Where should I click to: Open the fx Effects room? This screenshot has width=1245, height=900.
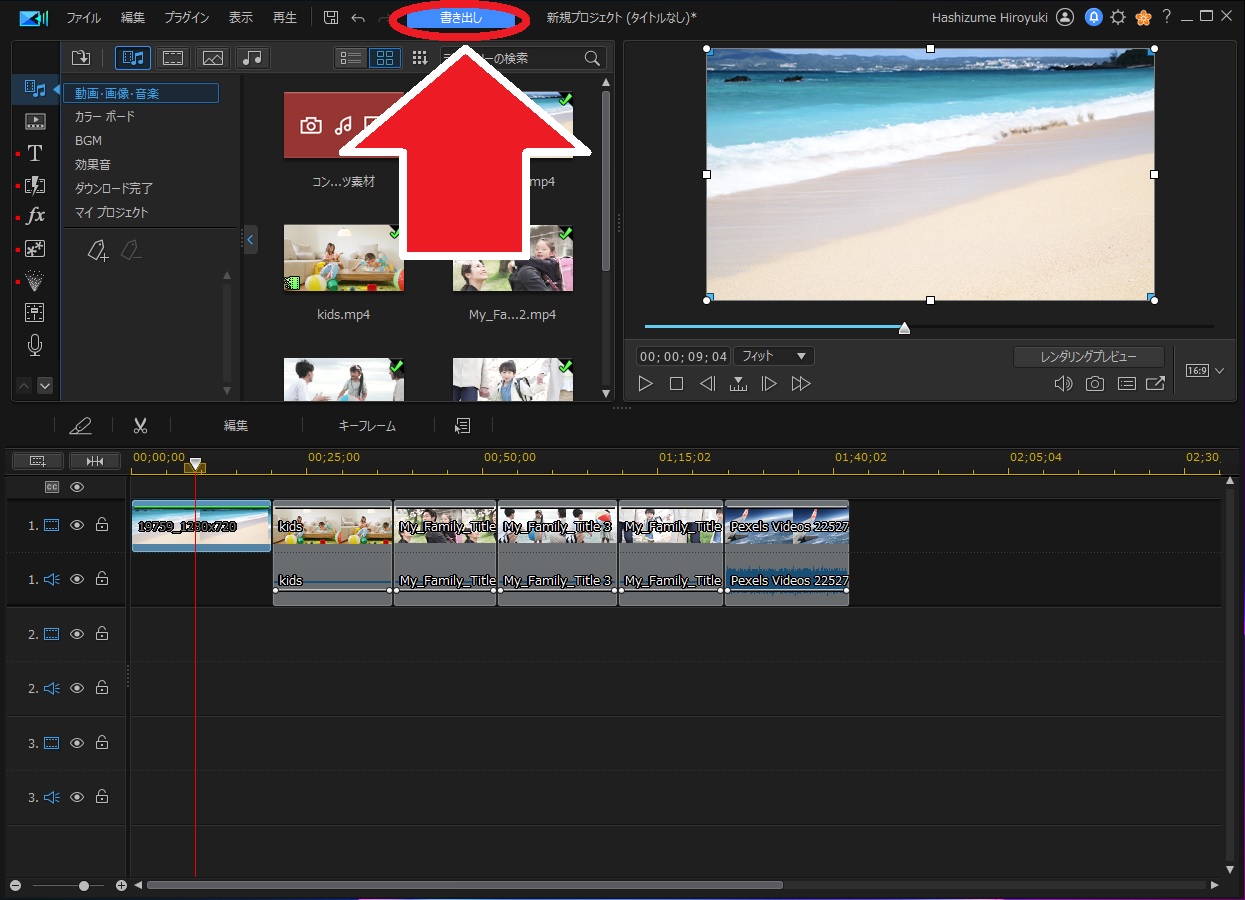pos(35,216)
